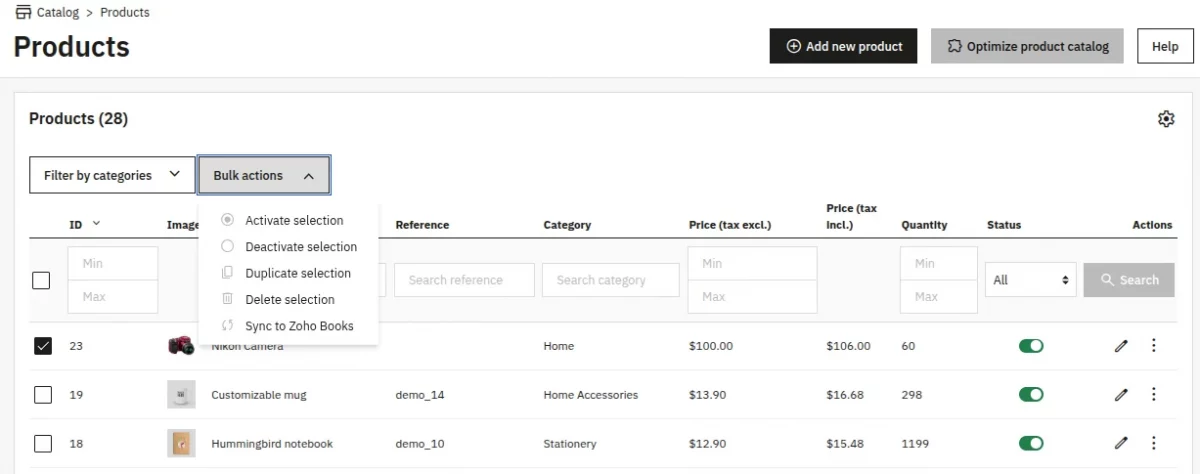Focus the Quantity Max filter field

[939, 297]
